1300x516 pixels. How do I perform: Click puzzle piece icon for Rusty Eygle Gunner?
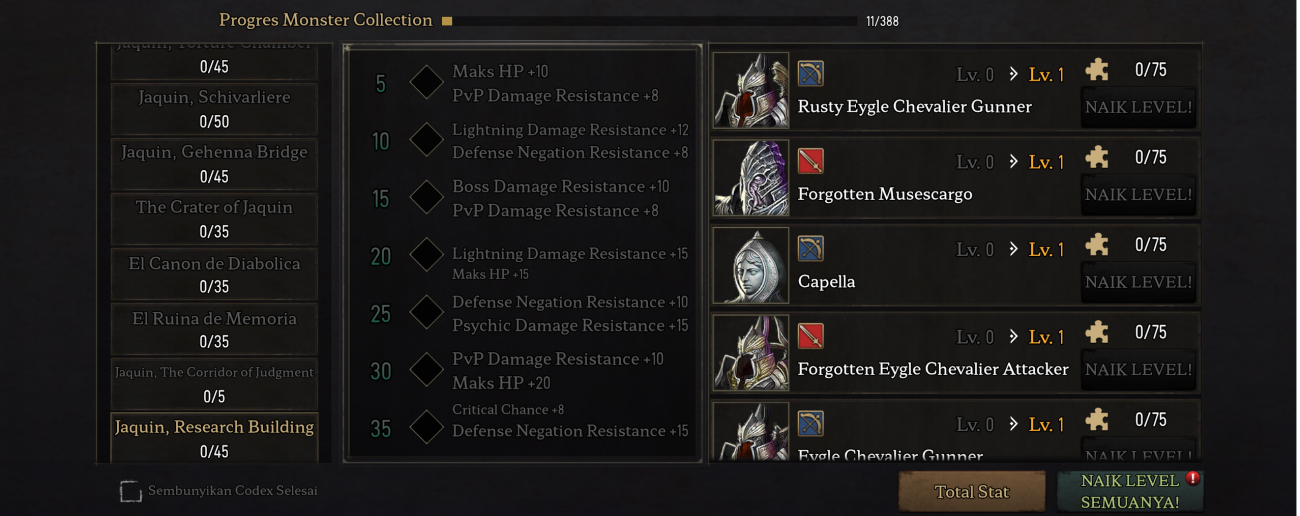1097,70
